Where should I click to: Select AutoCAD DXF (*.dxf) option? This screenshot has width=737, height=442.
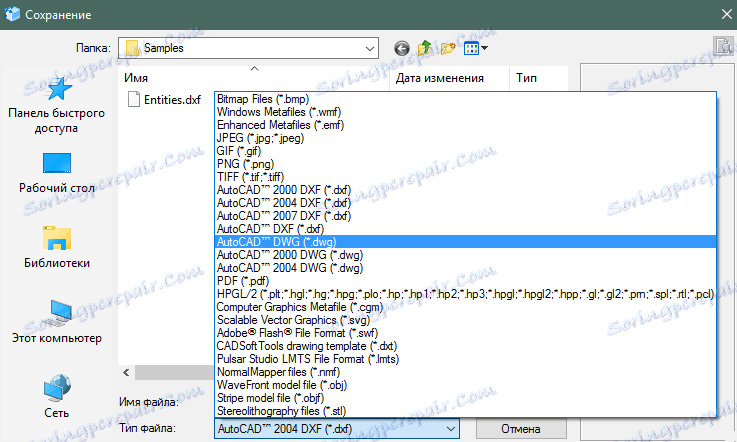(465, 229)
